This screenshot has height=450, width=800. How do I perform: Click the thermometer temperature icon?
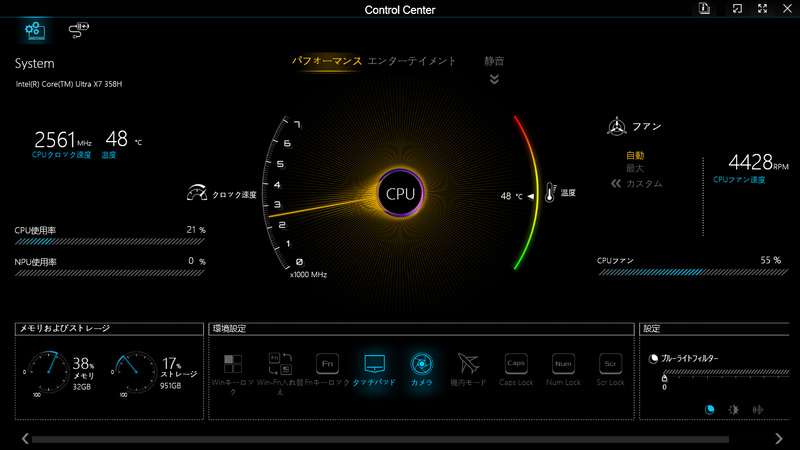point(550,192)
